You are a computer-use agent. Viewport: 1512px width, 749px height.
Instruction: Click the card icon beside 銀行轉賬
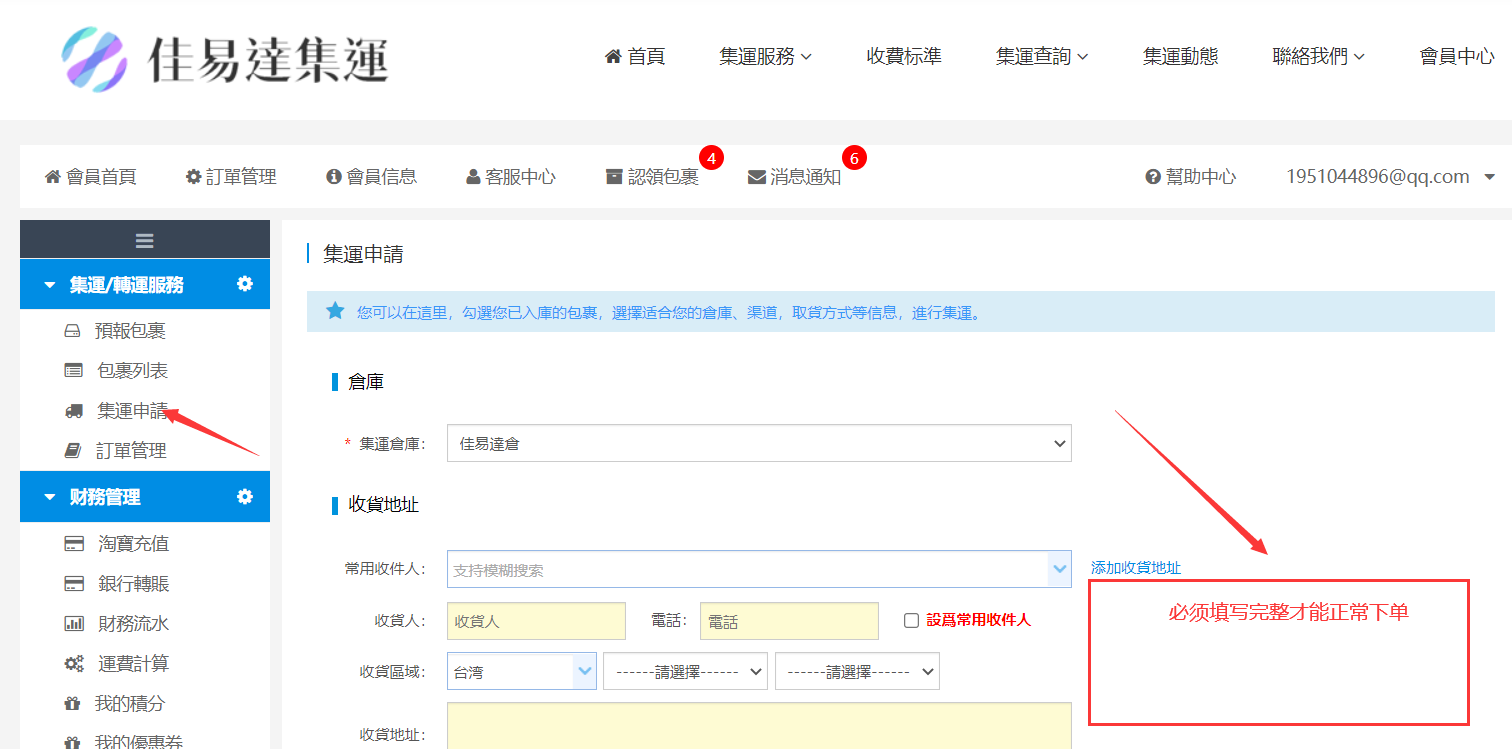click(x=73, y=584)
